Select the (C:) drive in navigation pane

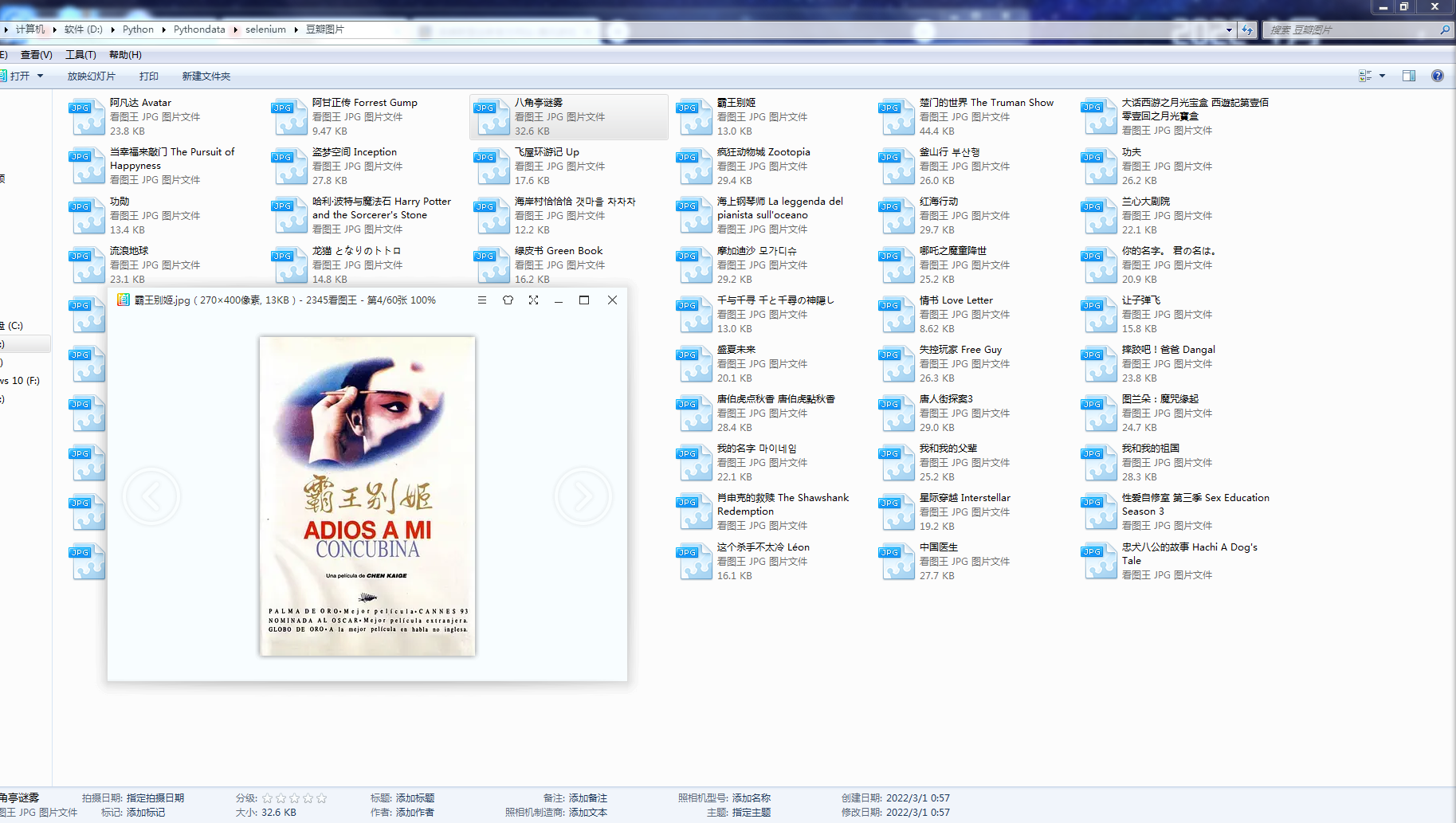pos(14,326)
